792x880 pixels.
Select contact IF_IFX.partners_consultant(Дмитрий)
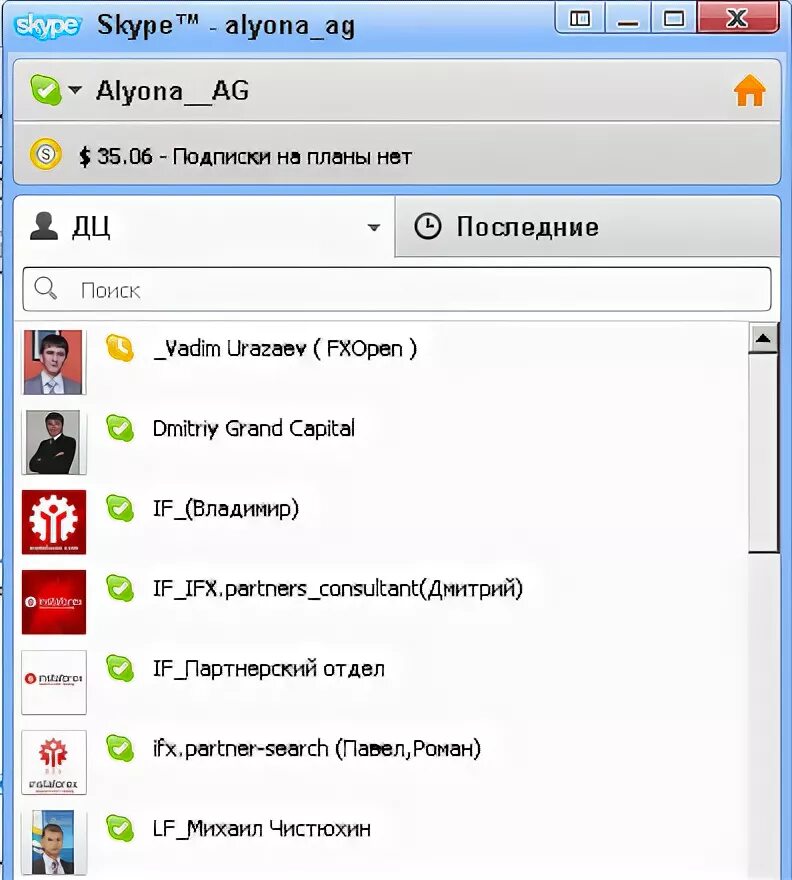pyautogui.click(x=382, y=602)
